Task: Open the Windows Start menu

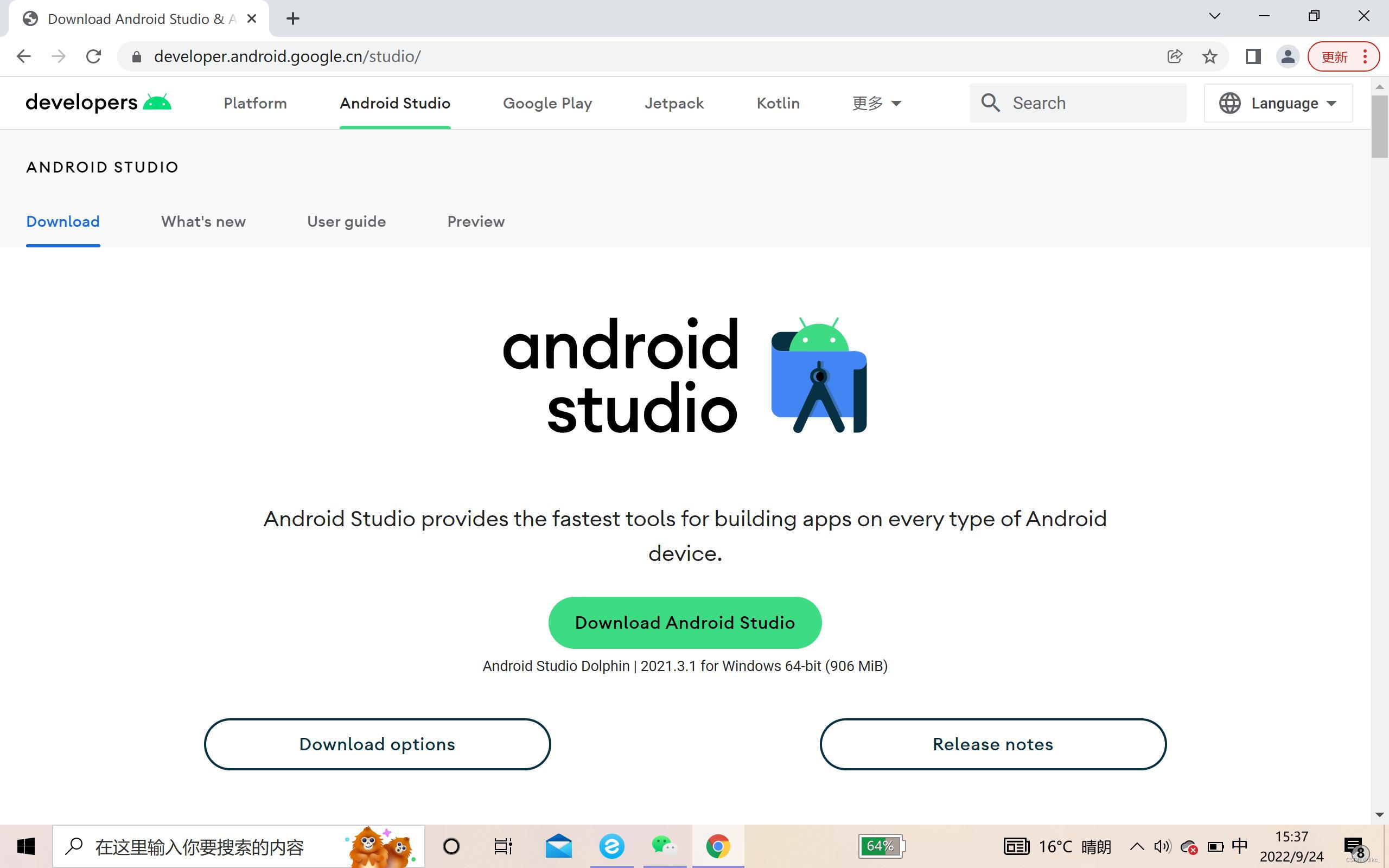Action: 26,846
